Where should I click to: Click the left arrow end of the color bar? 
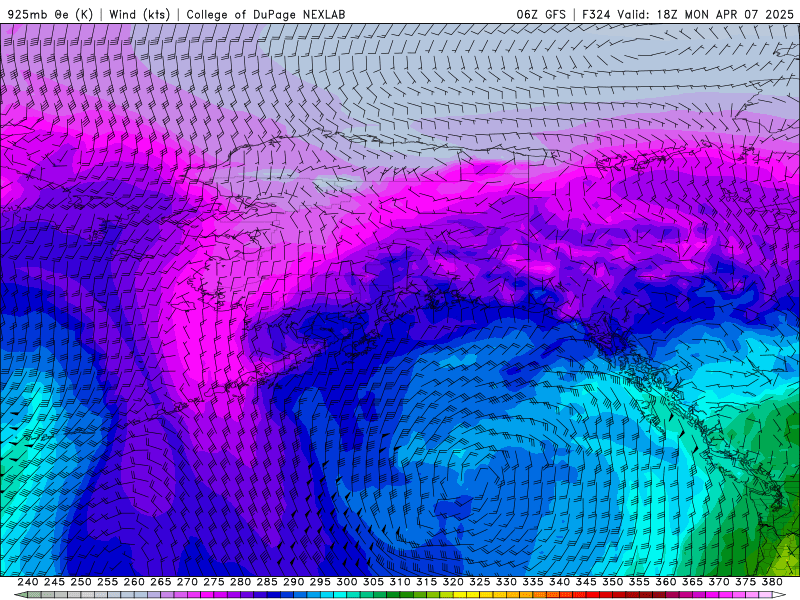21,595
